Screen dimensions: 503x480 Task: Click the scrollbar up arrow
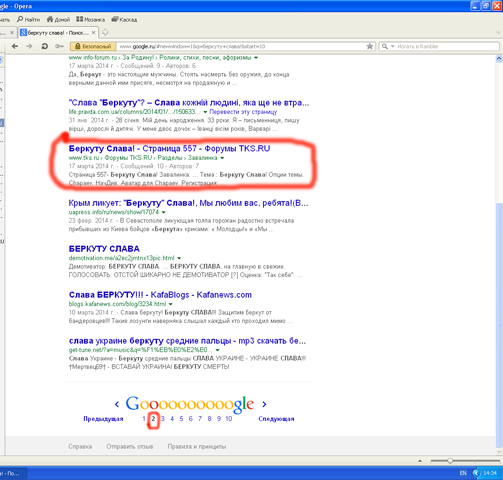[499, 59]
